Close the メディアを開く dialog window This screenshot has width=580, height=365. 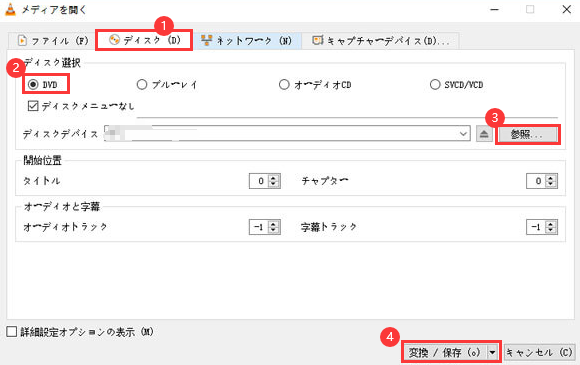pyautogui.click(x=566, y=9)
